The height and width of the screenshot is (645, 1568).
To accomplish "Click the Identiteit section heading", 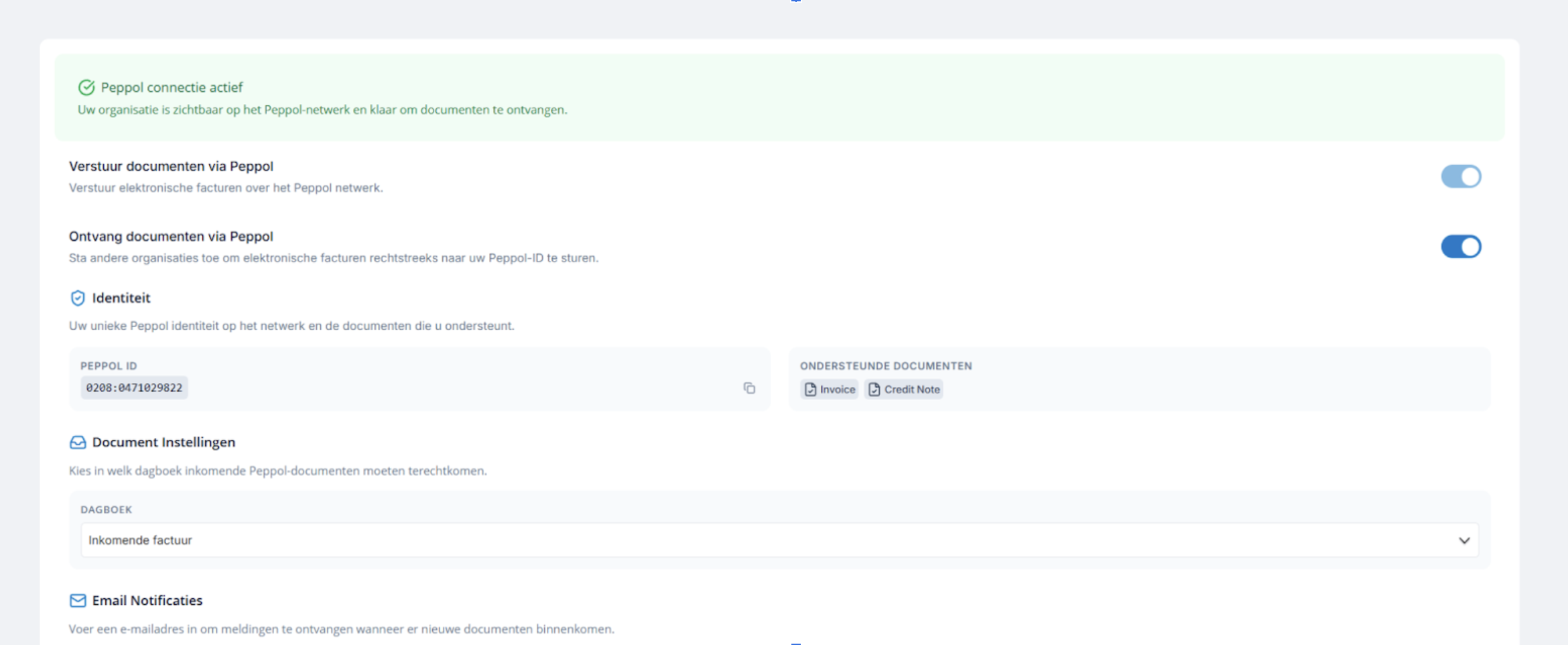I will (121, 298).
